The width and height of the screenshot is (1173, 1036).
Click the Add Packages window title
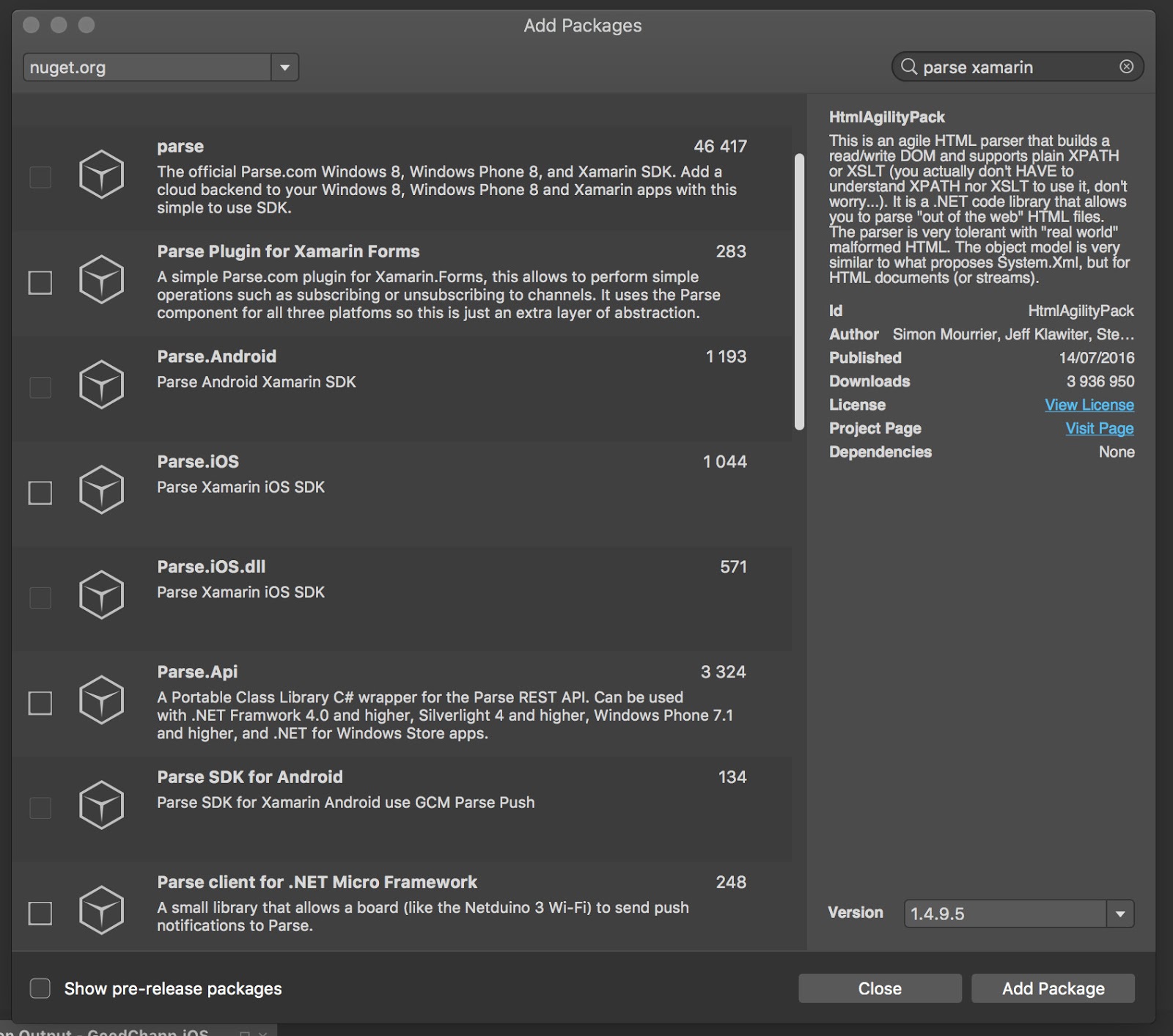[x=583, y=26]
